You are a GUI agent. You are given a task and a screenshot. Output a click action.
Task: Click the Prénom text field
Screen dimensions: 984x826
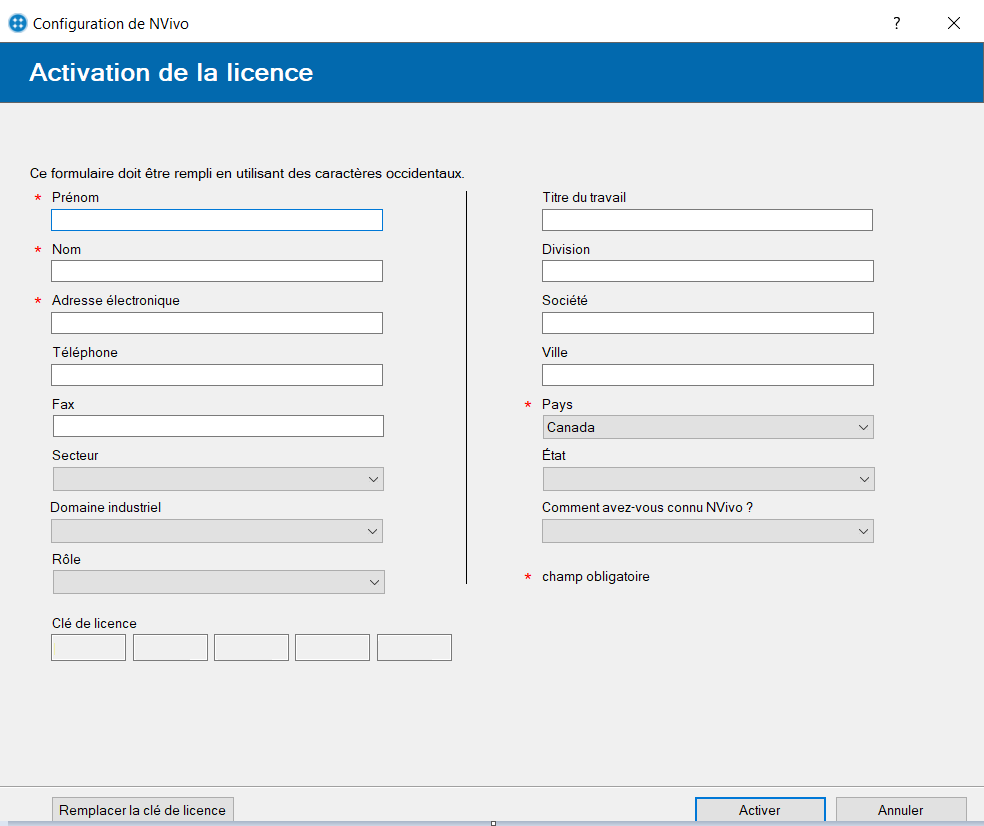click(217, 220)
